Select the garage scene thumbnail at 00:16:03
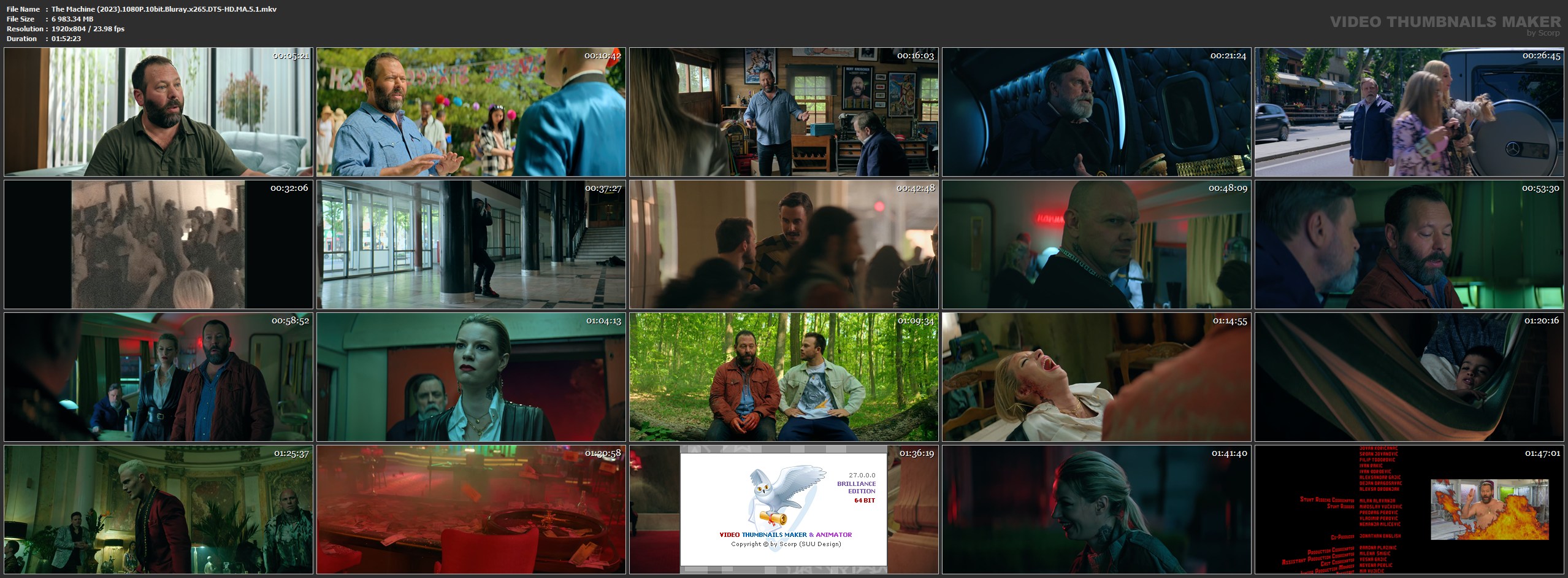 pyautogui.click(x=784, y=112)
